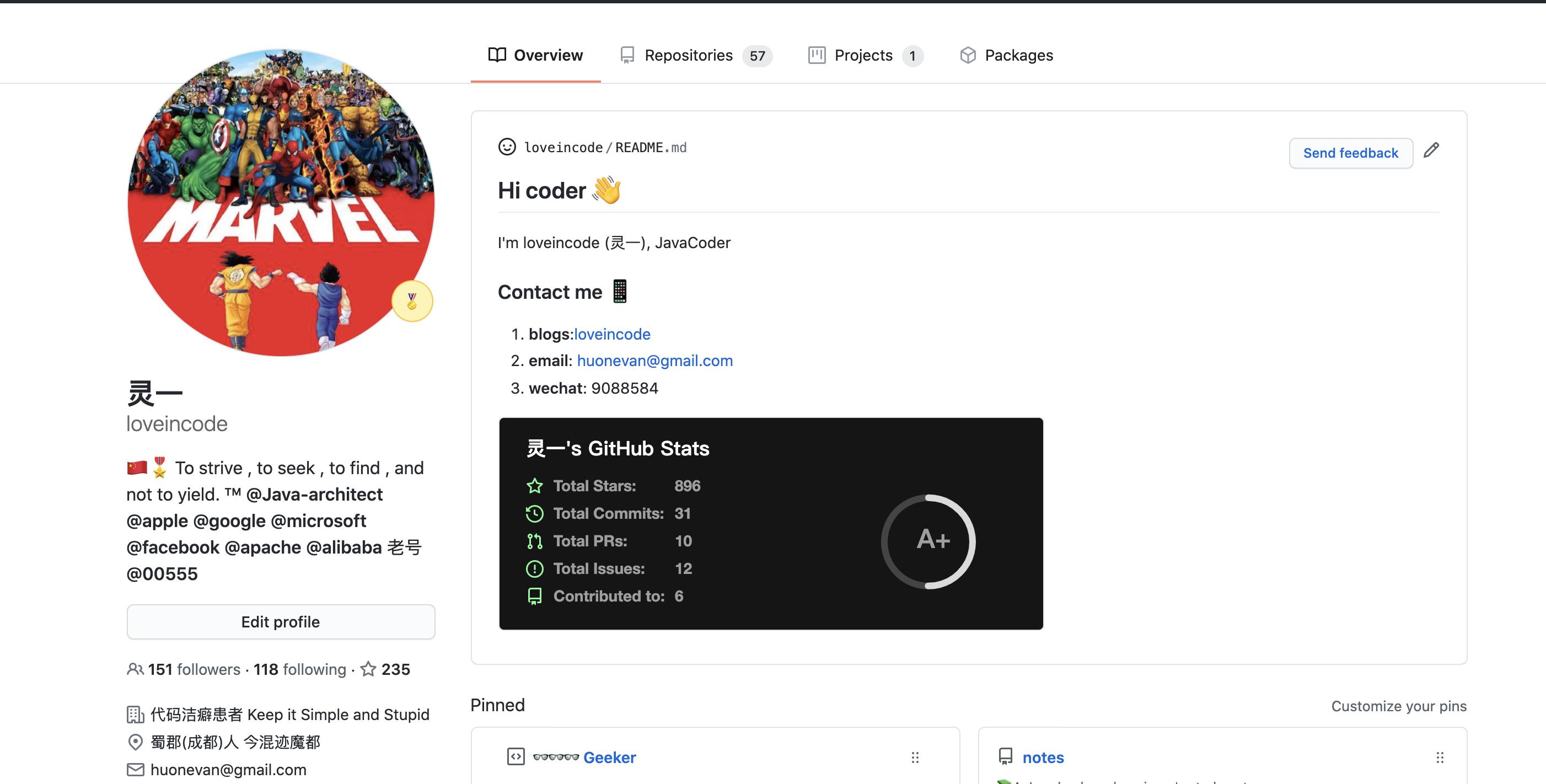Click the organization building icon beside the KISS motto
The width and height of the screenshot is (1546, 784).
click(135, 714)
